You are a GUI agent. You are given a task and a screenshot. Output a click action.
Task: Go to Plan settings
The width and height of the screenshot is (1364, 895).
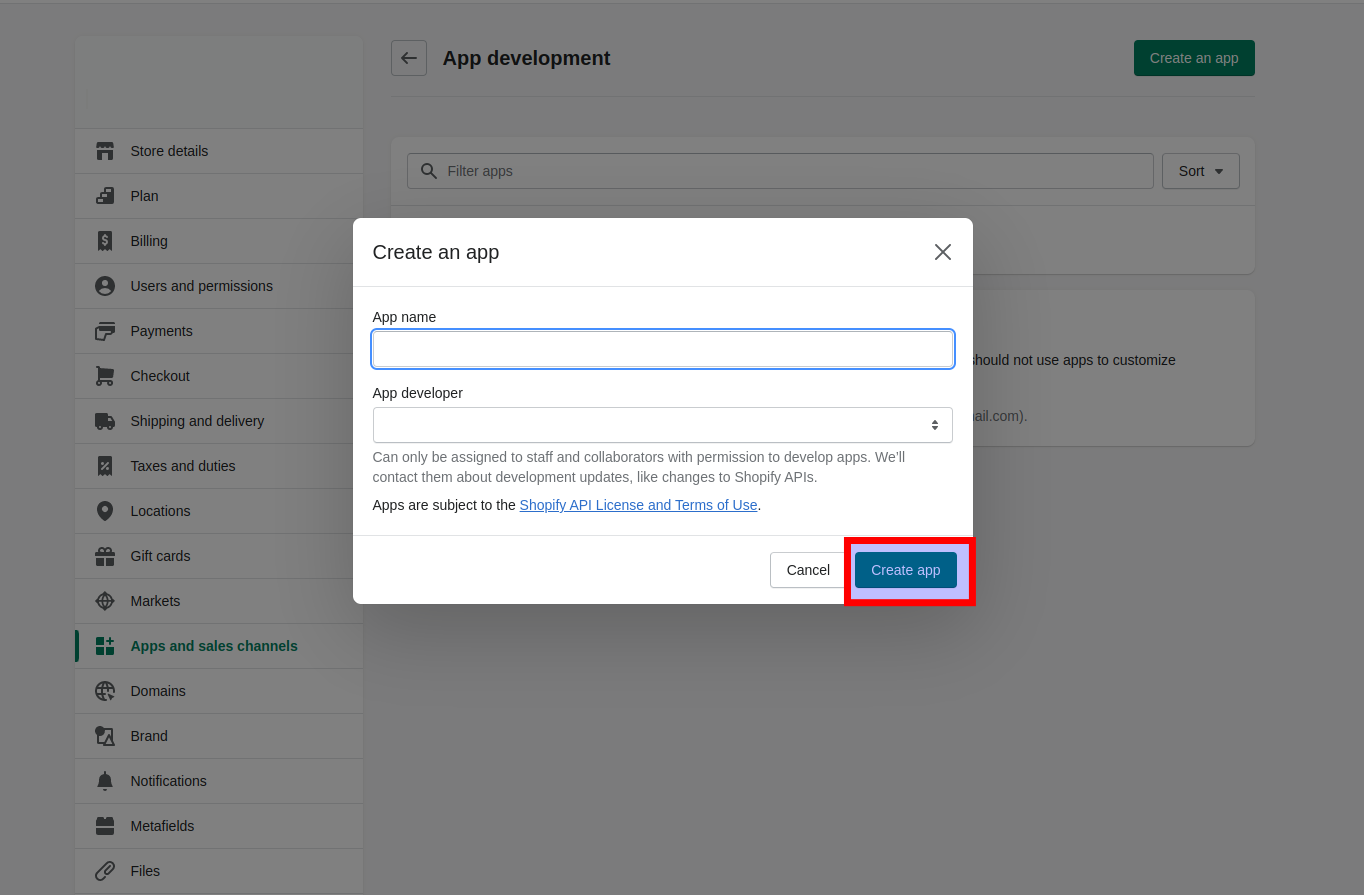click(x=219, y=196)
